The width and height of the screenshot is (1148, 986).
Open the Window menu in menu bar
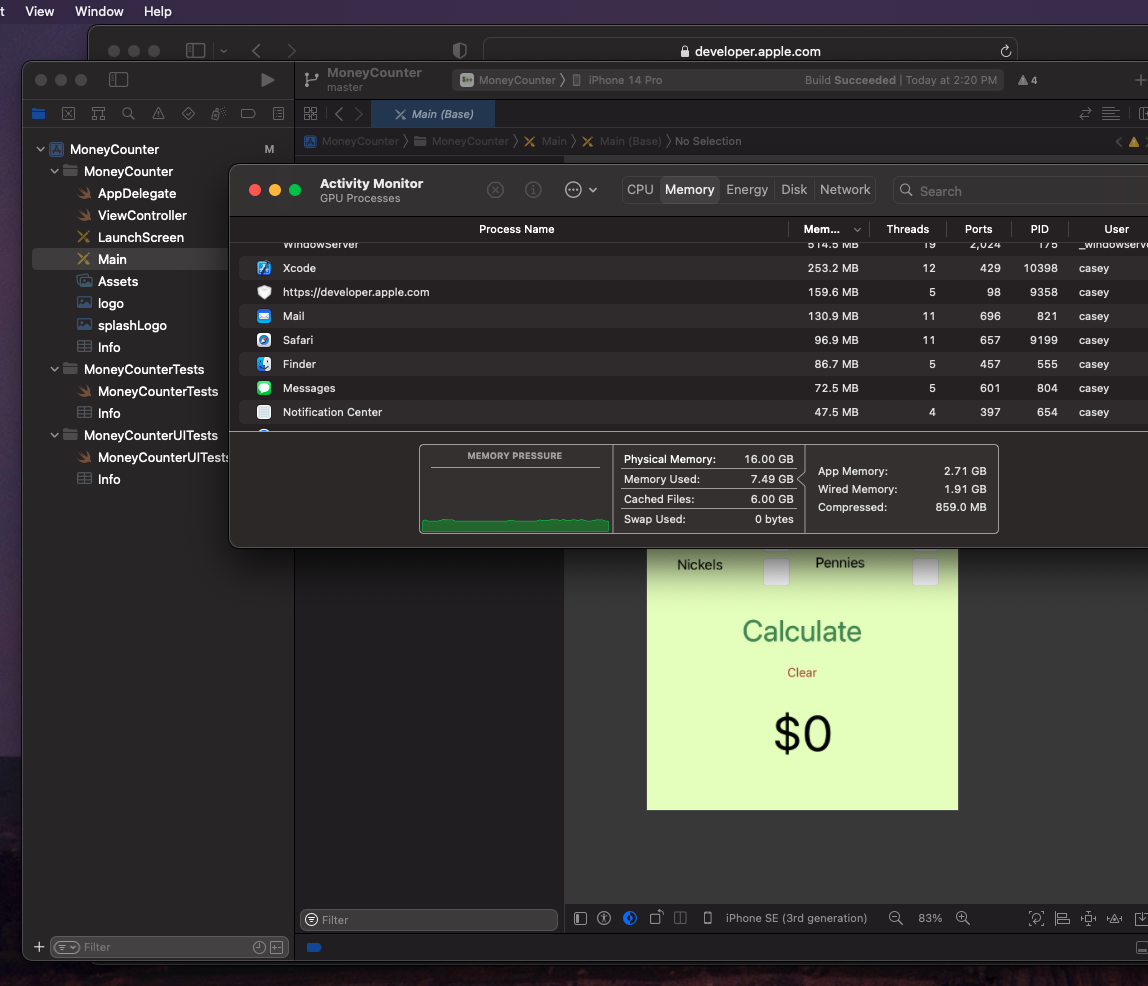(x=99, y=12)
